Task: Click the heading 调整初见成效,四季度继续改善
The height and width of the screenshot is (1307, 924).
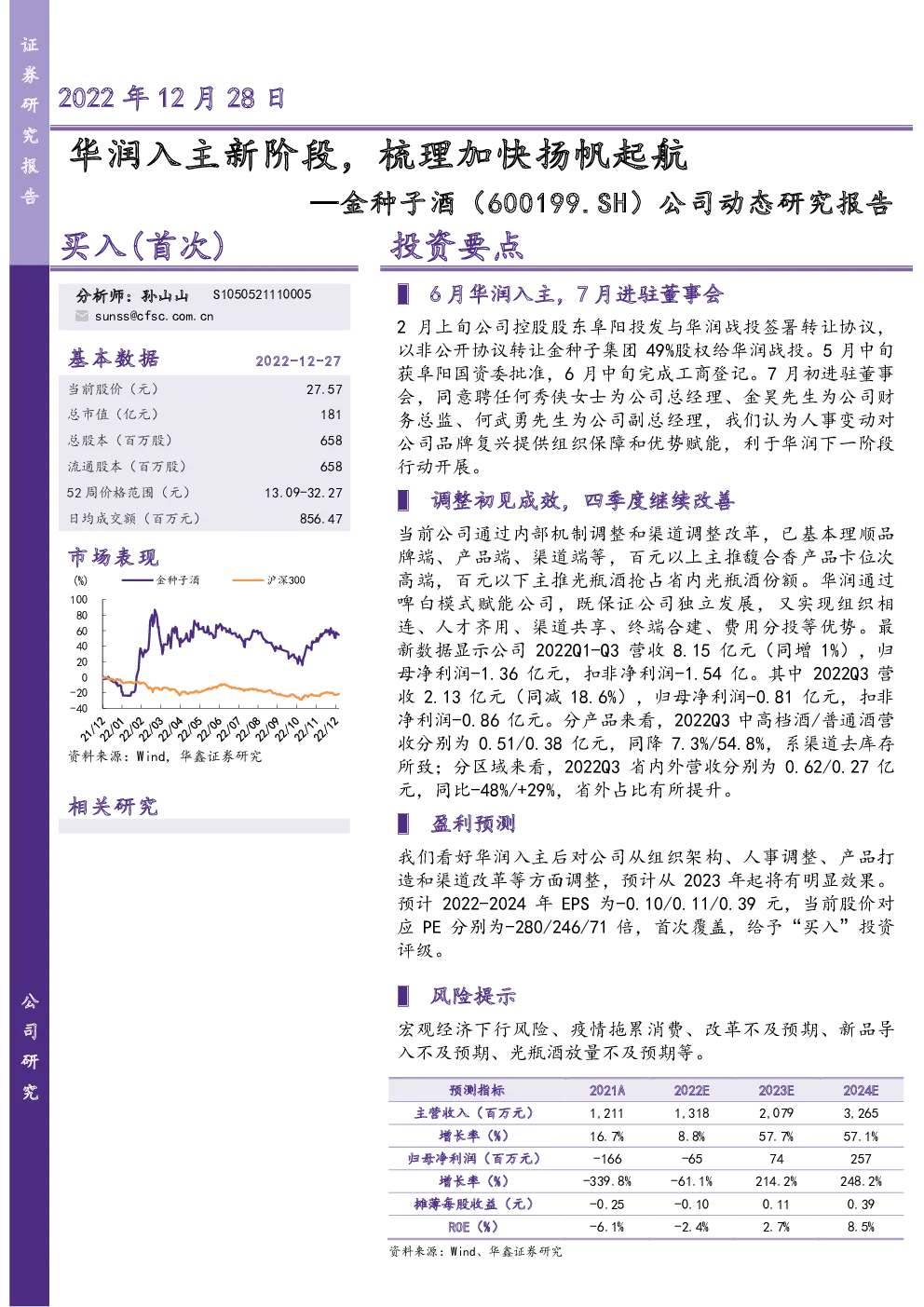Action: point(582,501)
